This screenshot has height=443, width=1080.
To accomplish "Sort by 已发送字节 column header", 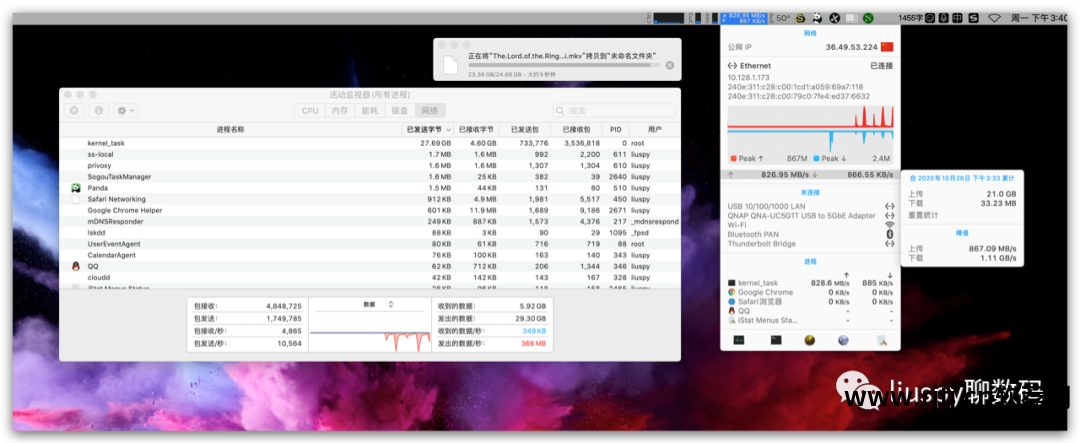I will point(429,129).
